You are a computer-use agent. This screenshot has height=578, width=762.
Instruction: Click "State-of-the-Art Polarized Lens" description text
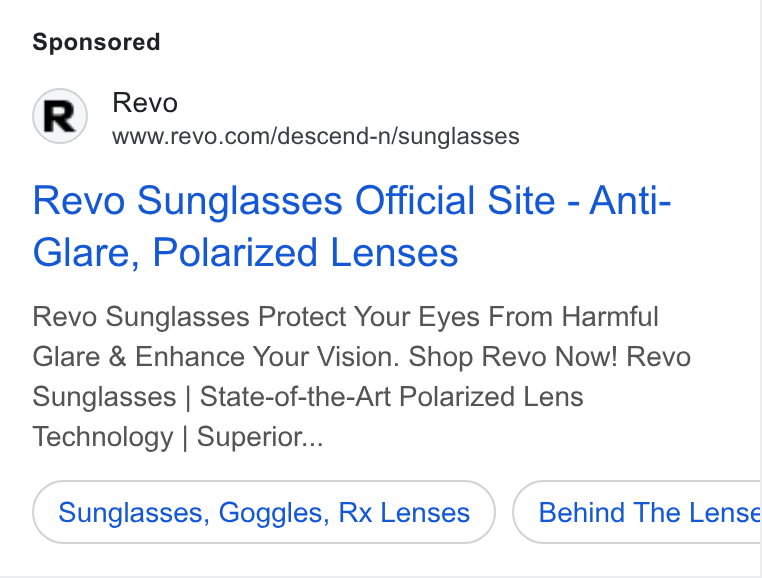(x=391, y=397)
